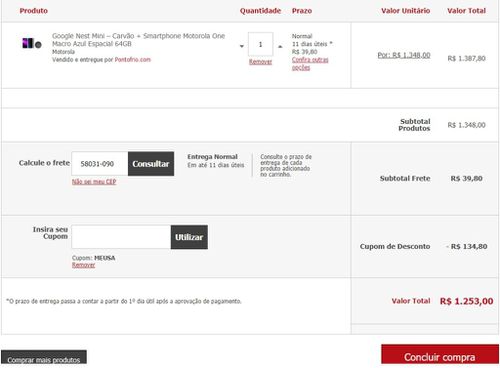This screenshot has width=500, height=368.
Task: Open the Google Nest Mini product title
Action: [x=138, y=40]
